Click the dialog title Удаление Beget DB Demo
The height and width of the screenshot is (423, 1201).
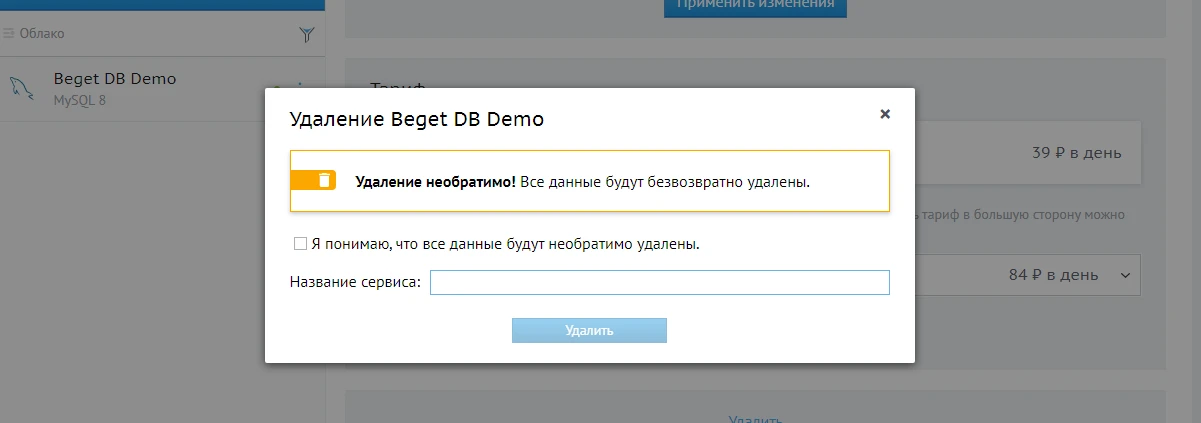417,119
